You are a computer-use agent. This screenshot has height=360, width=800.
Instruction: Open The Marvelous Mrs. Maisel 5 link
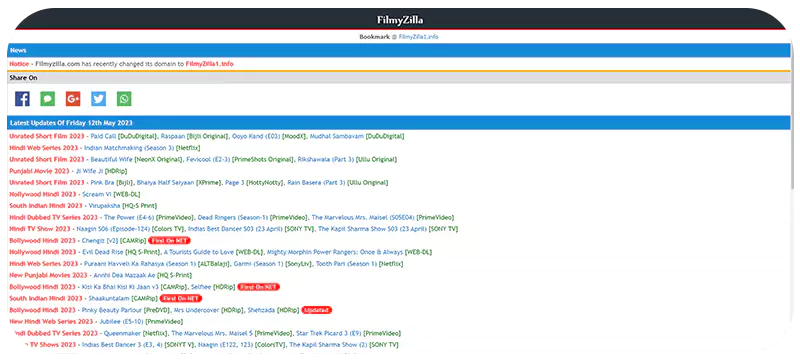[212, 333]
